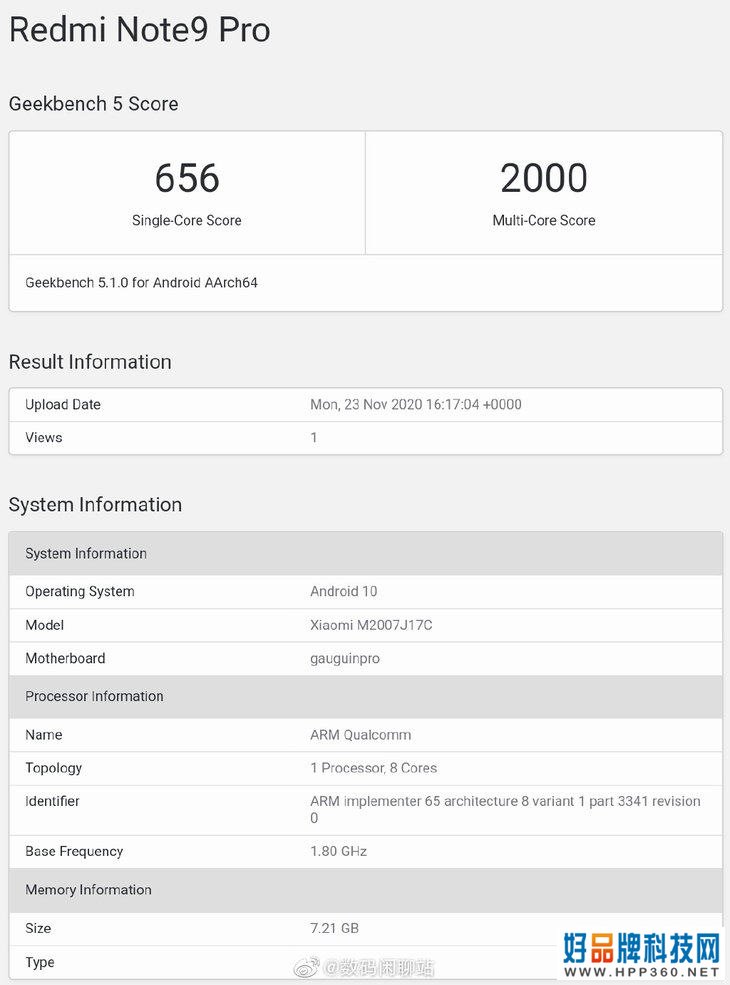Click the Weibo logo icon in watermark
This screenshot has width=730, height=985.
[307, 967]
